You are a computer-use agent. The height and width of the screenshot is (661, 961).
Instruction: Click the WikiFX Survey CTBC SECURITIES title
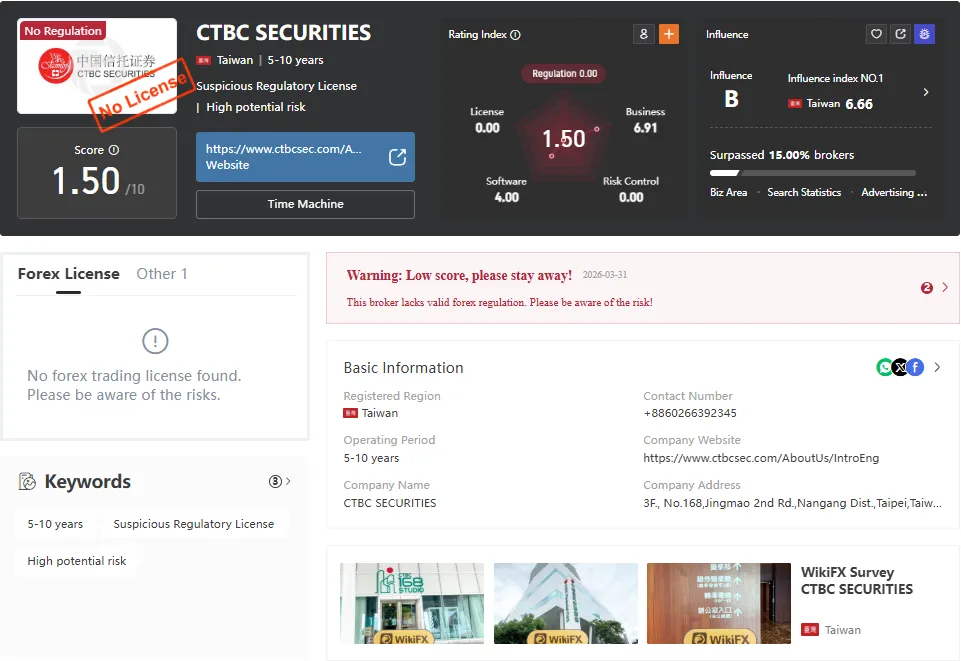[857, 581]
